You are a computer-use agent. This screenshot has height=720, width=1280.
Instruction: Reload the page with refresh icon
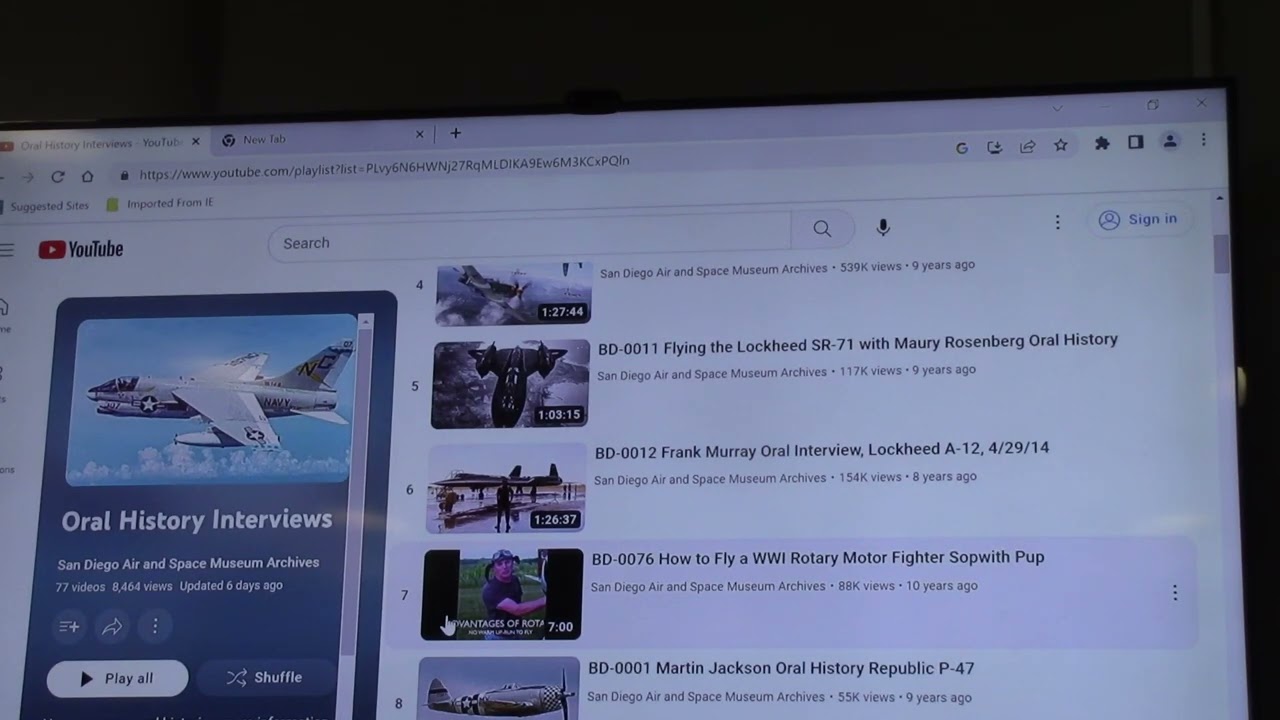pyautogui.click(x=57, y=177)
